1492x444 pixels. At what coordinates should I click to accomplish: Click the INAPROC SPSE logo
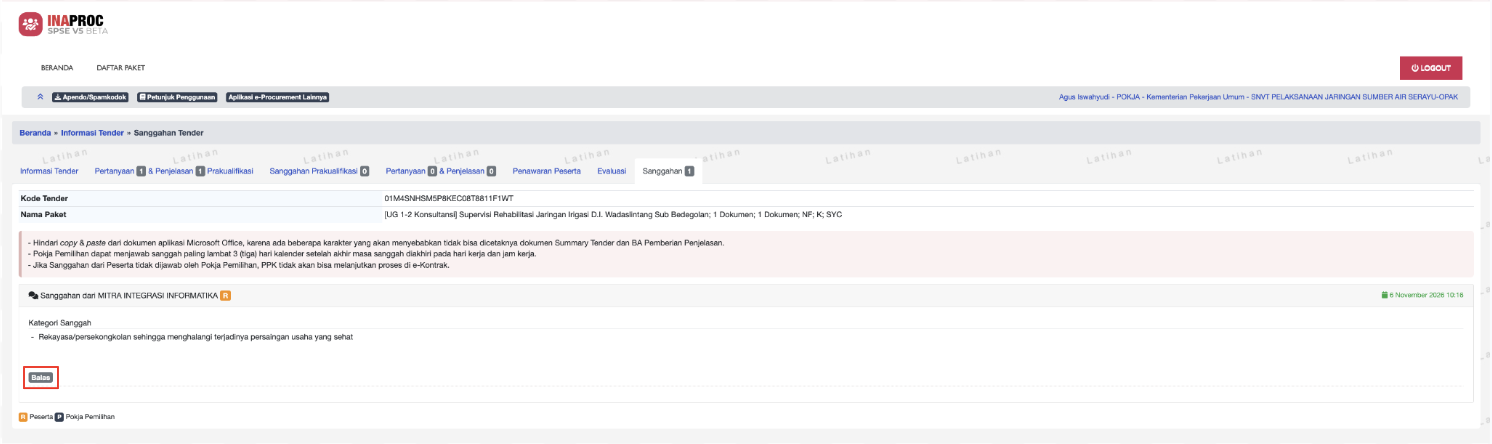62,25
